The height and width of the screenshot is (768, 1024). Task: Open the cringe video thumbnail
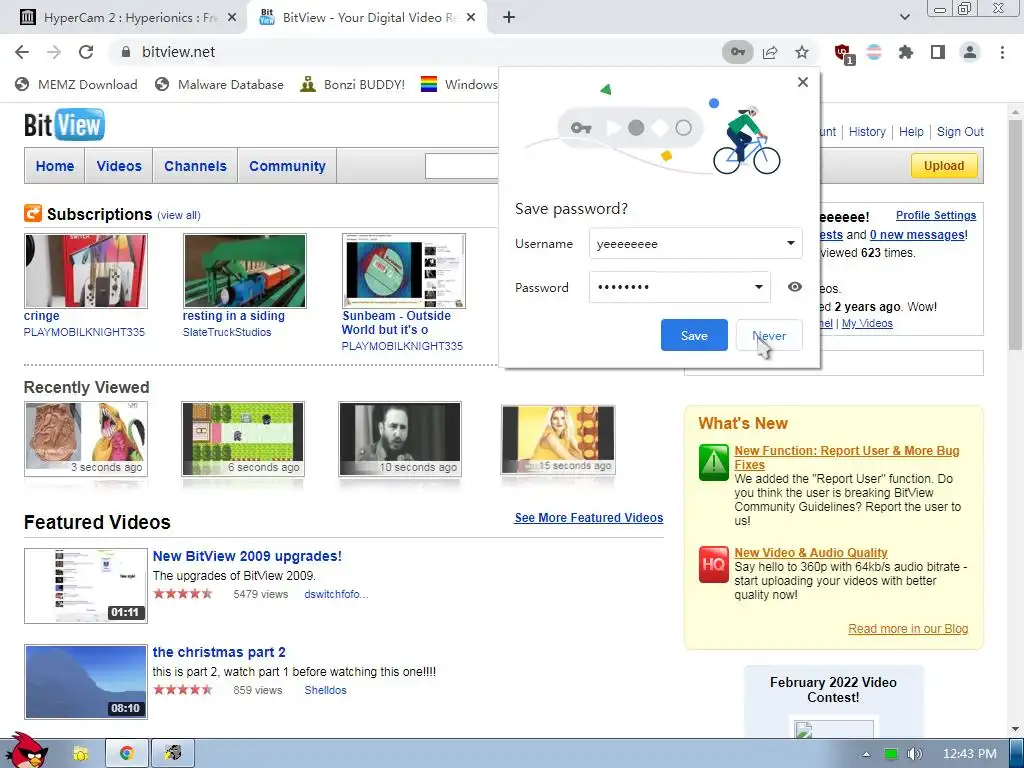tap(86, 271)
